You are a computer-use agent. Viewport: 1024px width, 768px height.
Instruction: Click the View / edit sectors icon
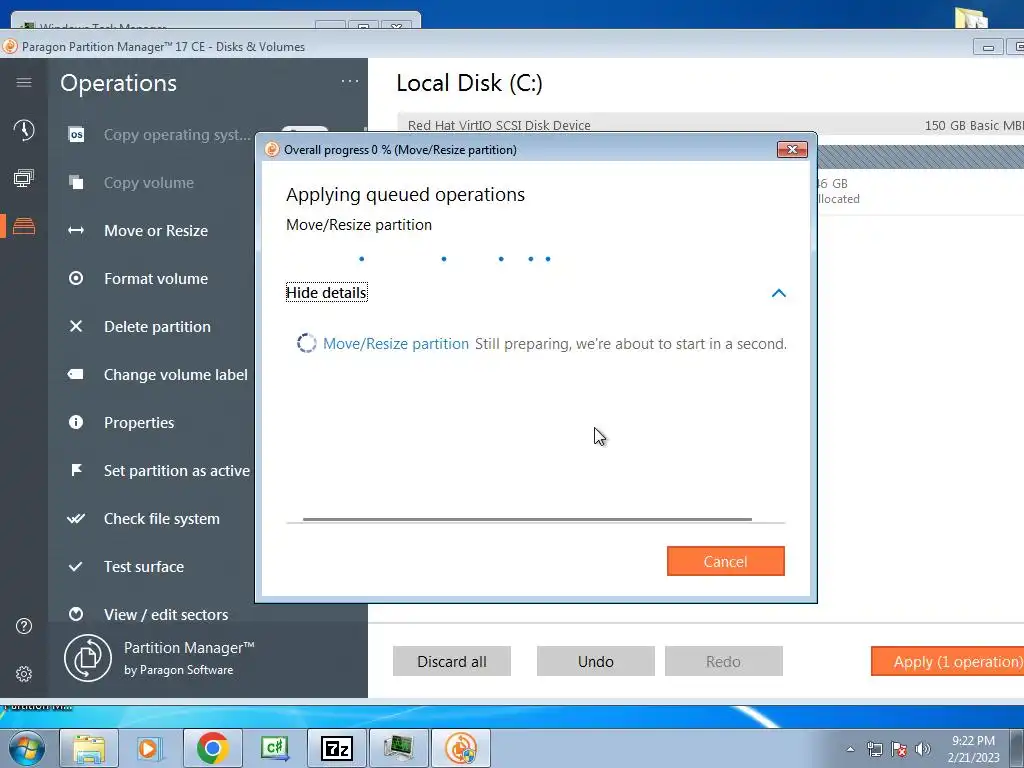point(76,614)
